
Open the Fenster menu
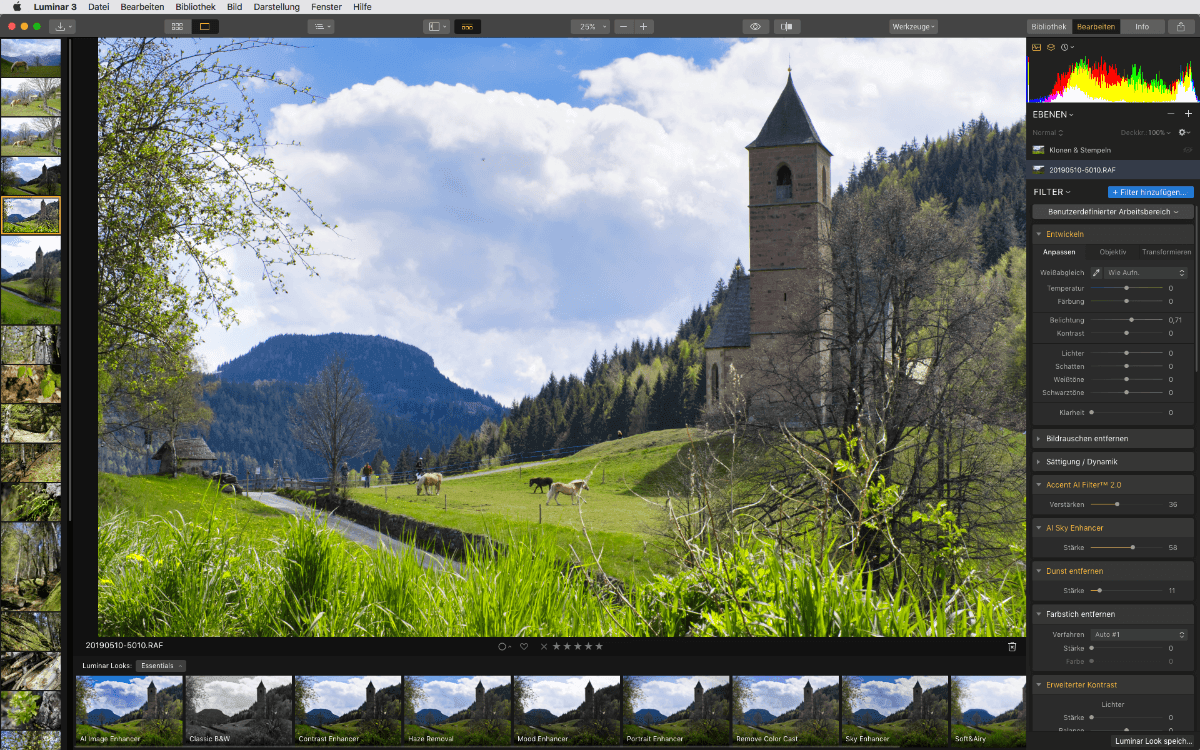pos(327,6)
